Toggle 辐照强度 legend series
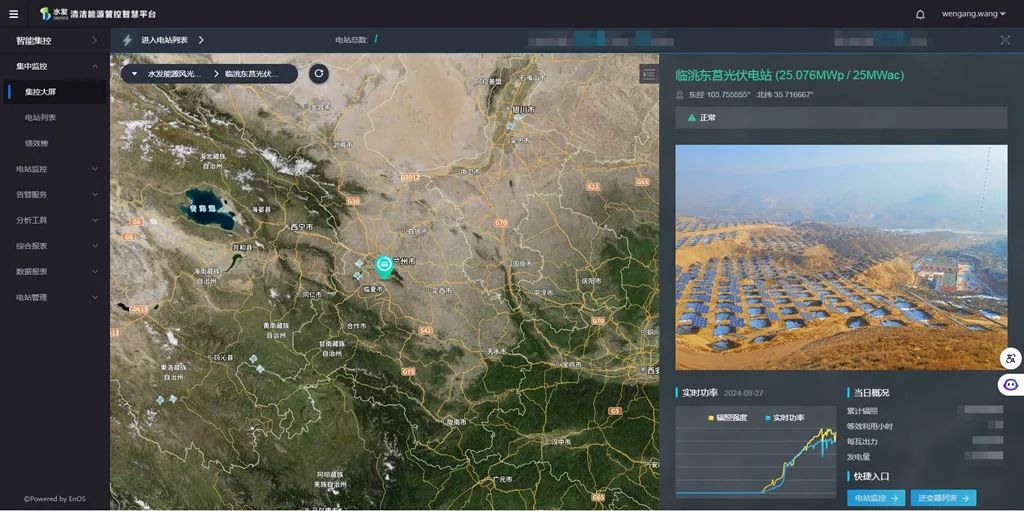Screen dimensions: 1024x511 point(727,418)
